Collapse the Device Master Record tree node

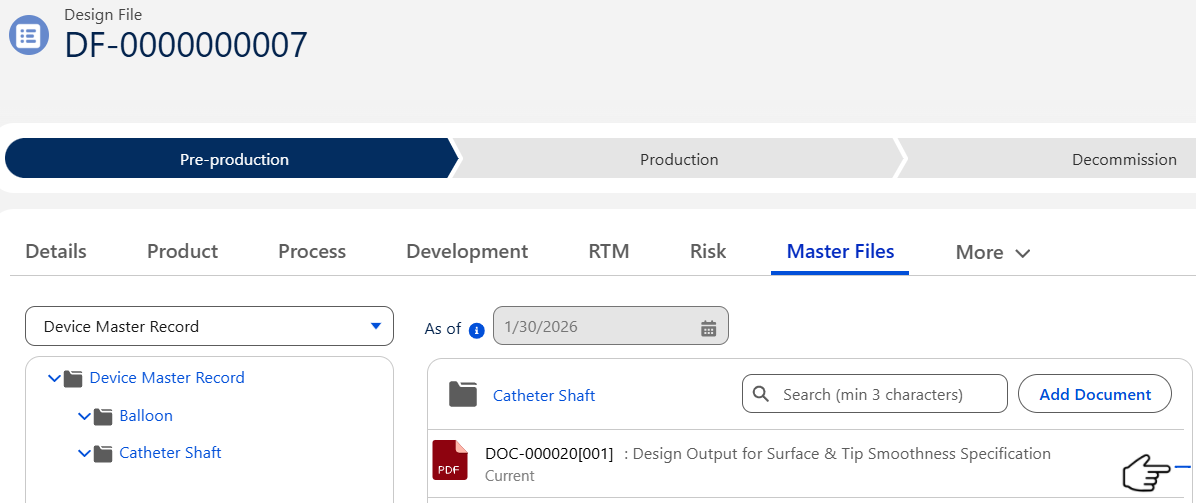pos(54,379)
